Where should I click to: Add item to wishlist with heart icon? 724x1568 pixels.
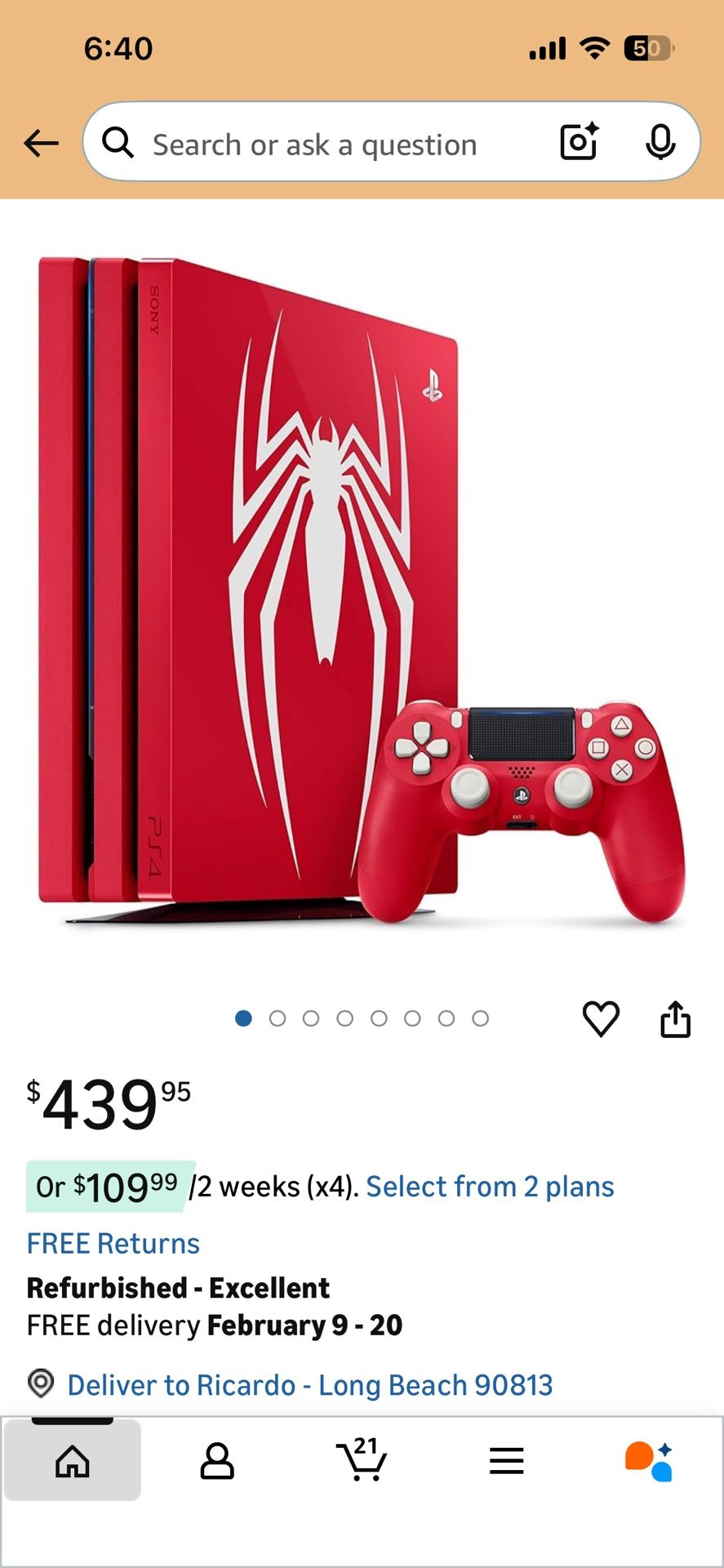[x=601, y=1018]
